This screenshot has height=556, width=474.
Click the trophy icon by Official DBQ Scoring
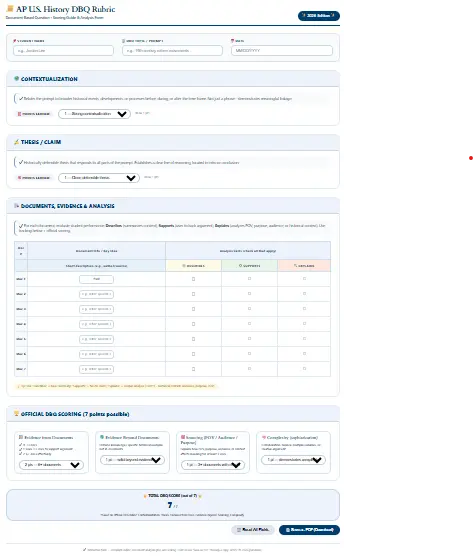[16, 413]
